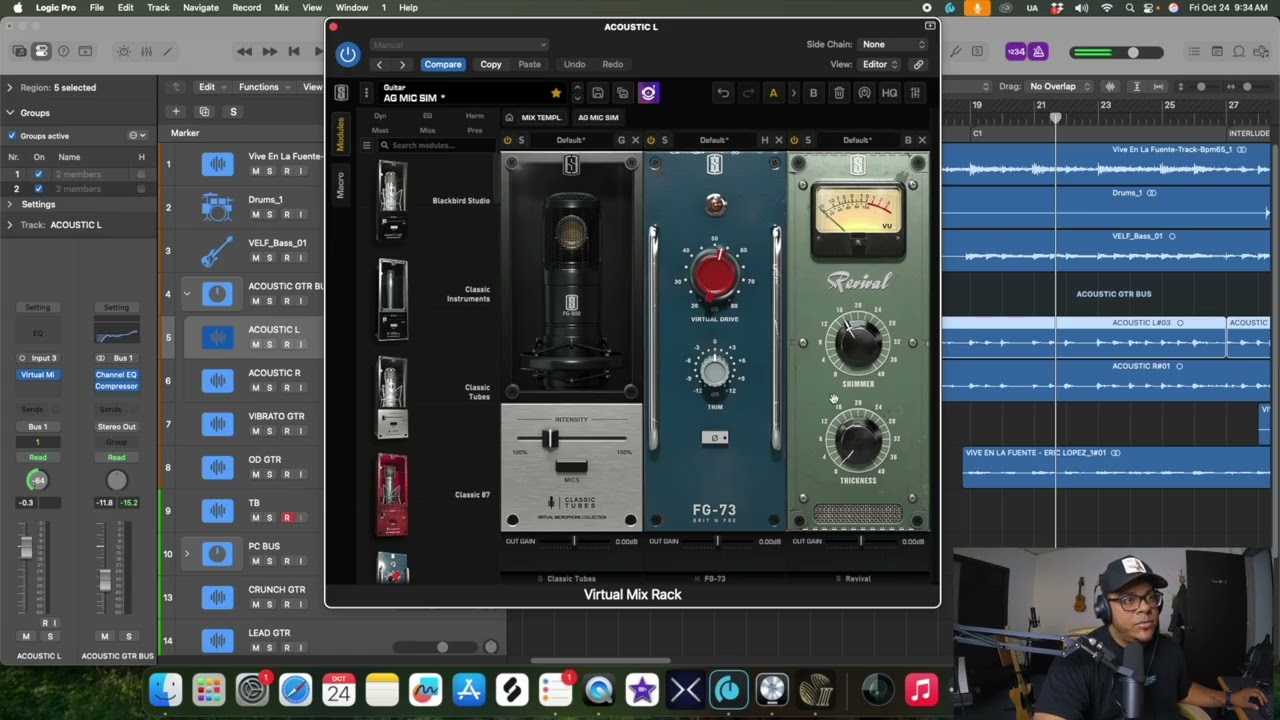Clear the rack with trash icon
The width and height of the screenshot is (1280, 720).
point(839,93)
